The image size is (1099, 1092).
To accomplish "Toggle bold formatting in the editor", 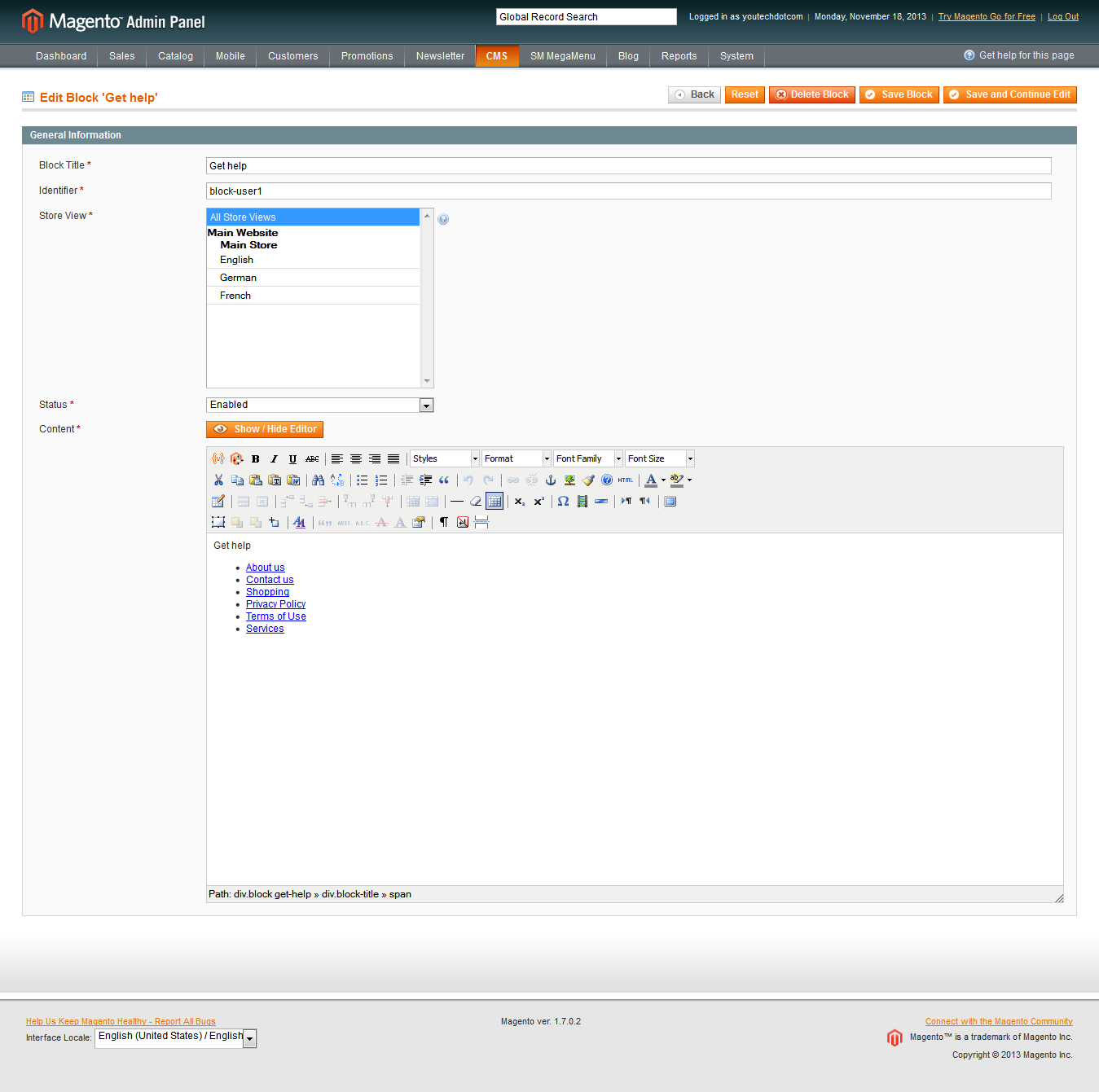I will [256, 459].
